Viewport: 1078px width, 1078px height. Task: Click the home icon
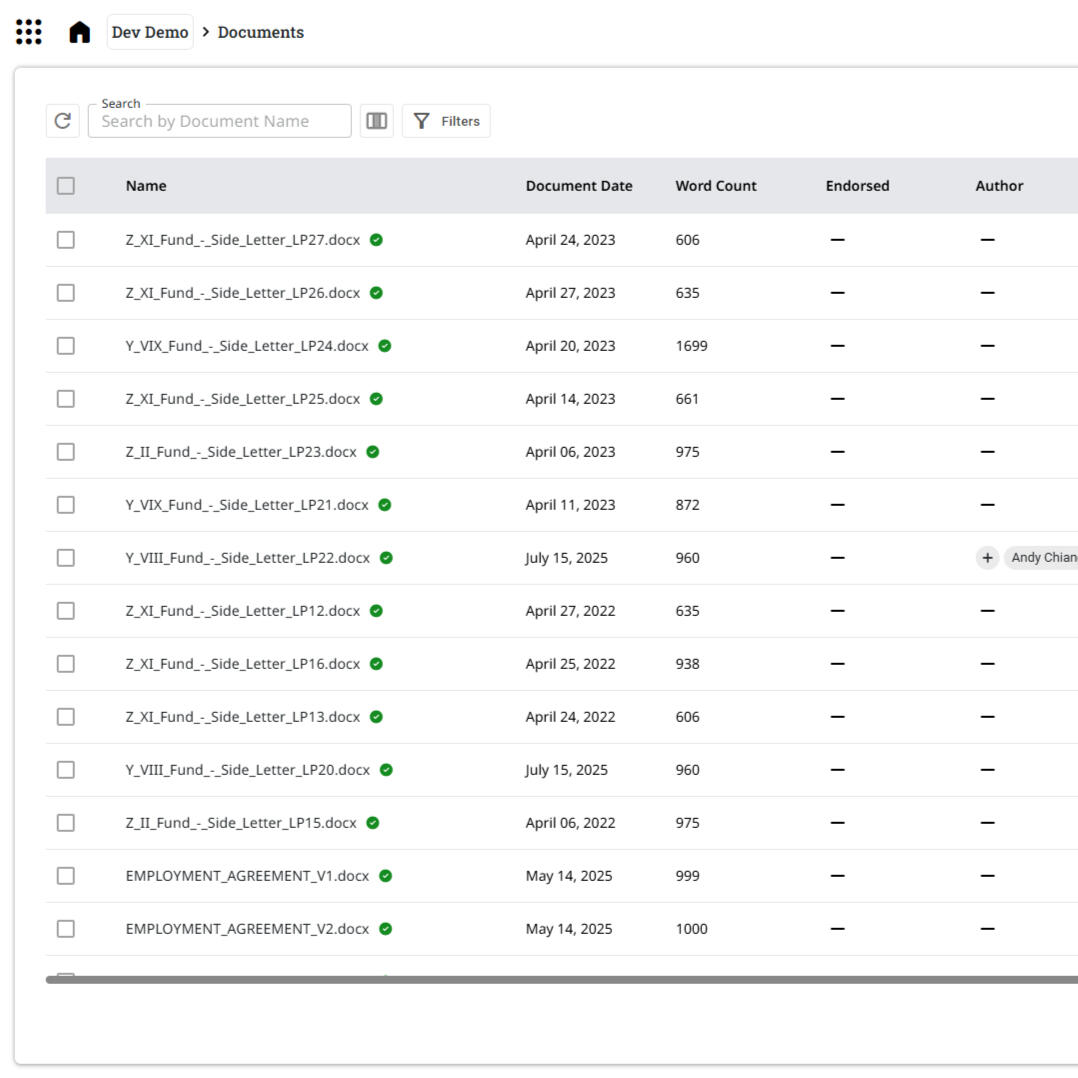click(x=79, y=32)
